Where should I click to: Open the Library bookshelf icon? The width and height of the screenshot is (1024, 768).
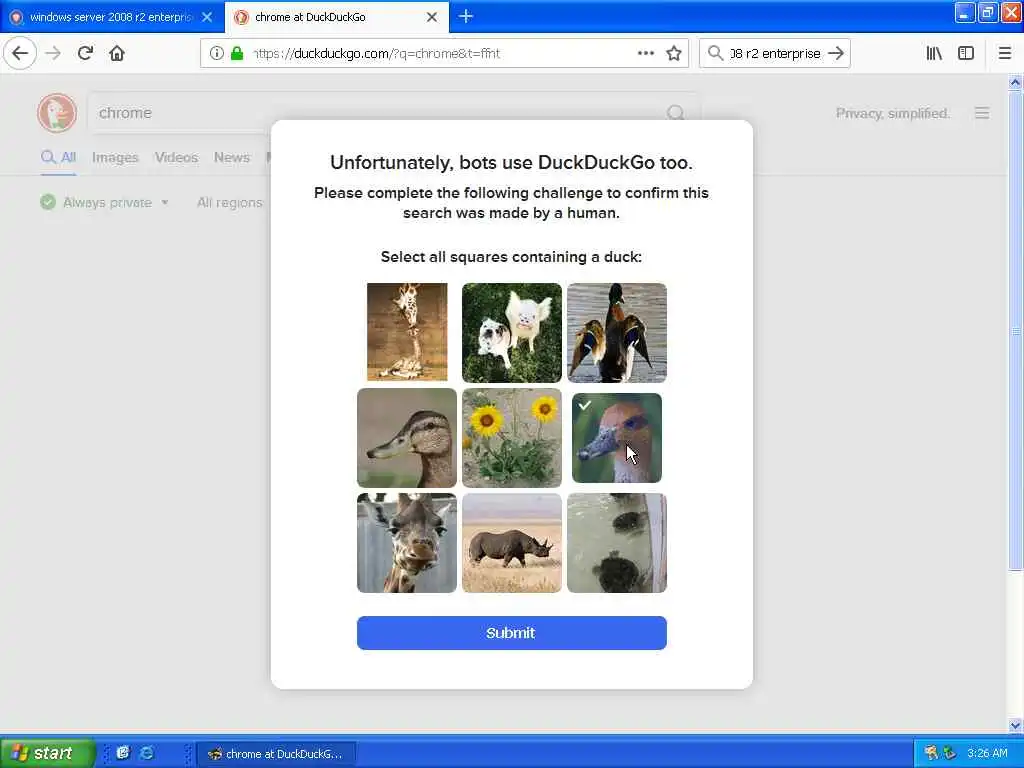(x=934, y=53)
